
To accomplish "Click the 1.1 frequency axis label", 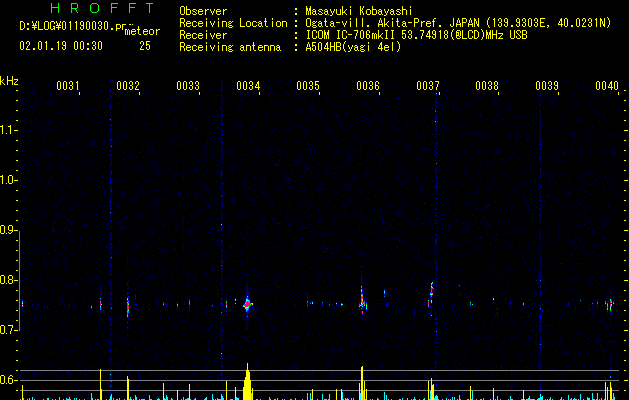I will [8, 130].
